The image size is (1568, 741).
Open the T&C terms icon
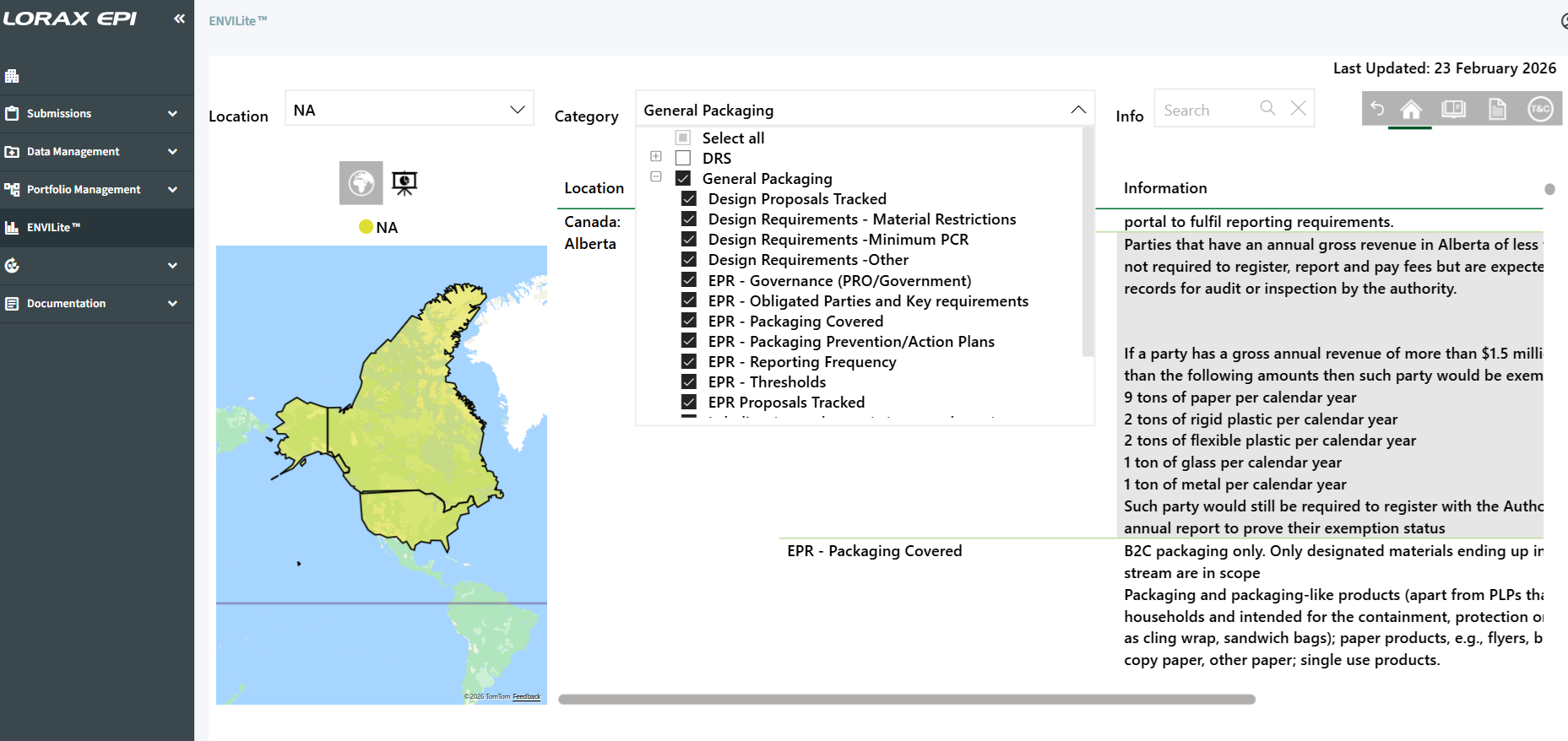1540,109
